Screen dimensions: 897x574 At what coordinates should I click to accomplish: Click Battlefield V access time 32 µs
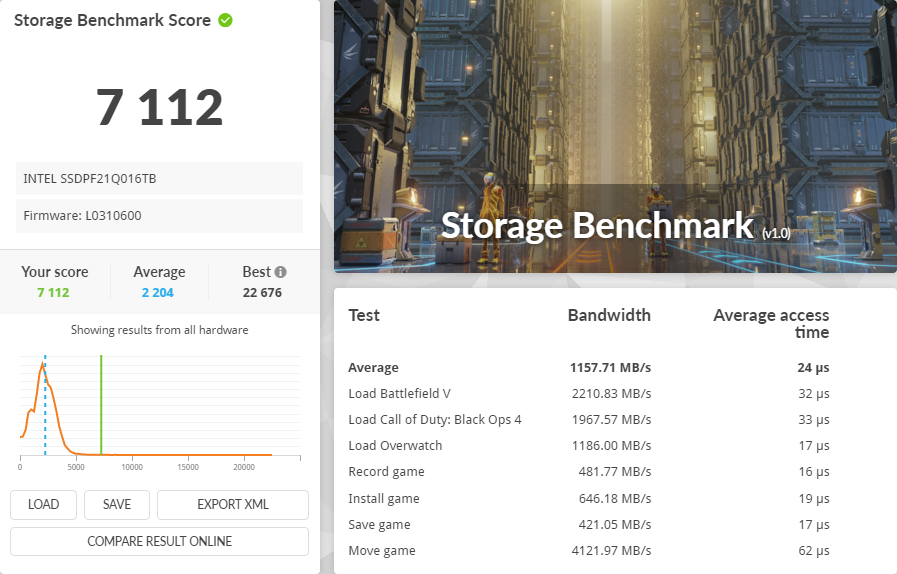point(814,394)
